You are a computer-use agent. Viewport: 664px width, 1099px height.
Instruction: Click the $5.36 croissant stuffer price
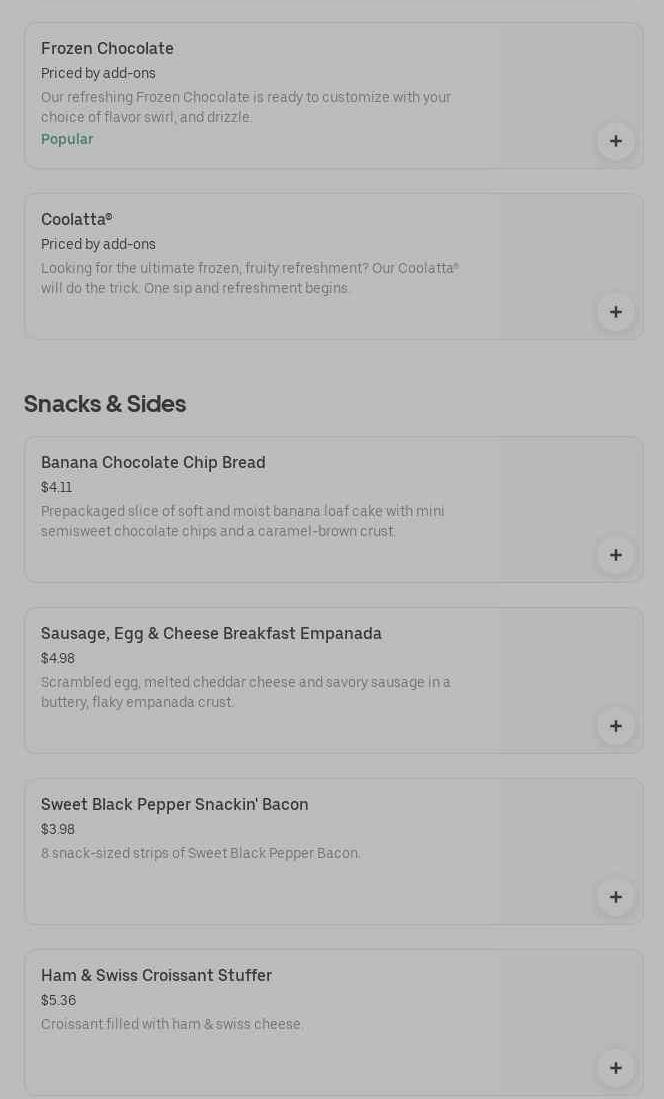(58, 1000)
